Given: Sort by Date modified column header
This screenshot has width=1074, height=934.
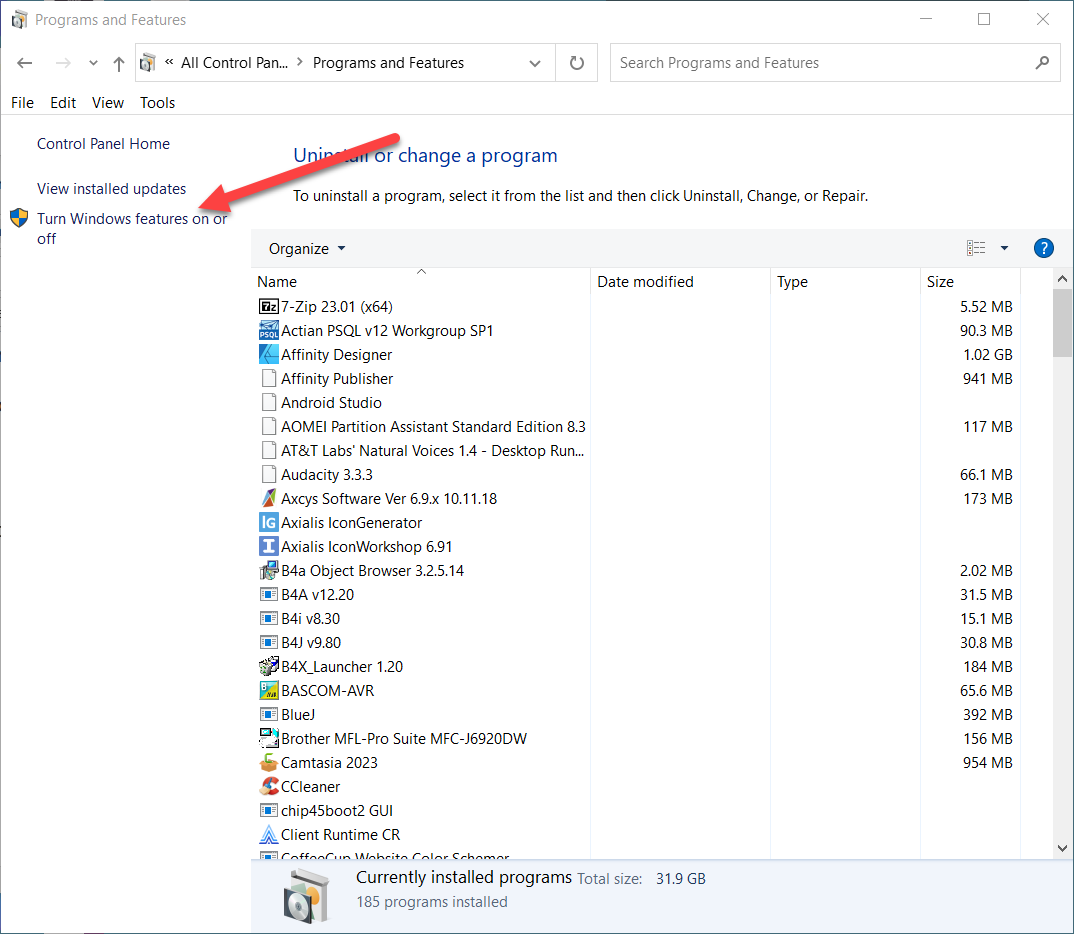Looking at the screenshot, I should [x=680, y=281].
